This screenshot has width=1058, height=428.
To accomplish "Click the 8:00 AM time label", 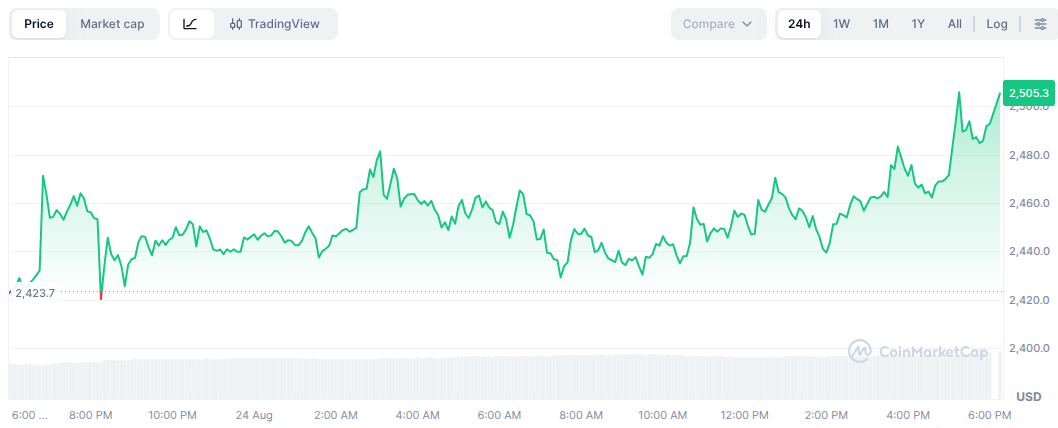I will click(x=581, y=414).
